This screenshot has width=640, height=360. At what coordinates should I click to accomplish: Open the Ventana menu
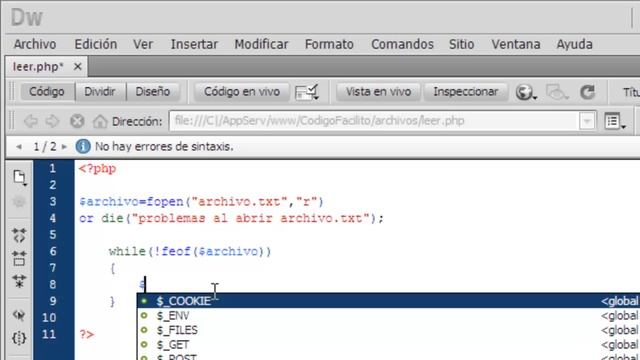[x=516, y=44]
